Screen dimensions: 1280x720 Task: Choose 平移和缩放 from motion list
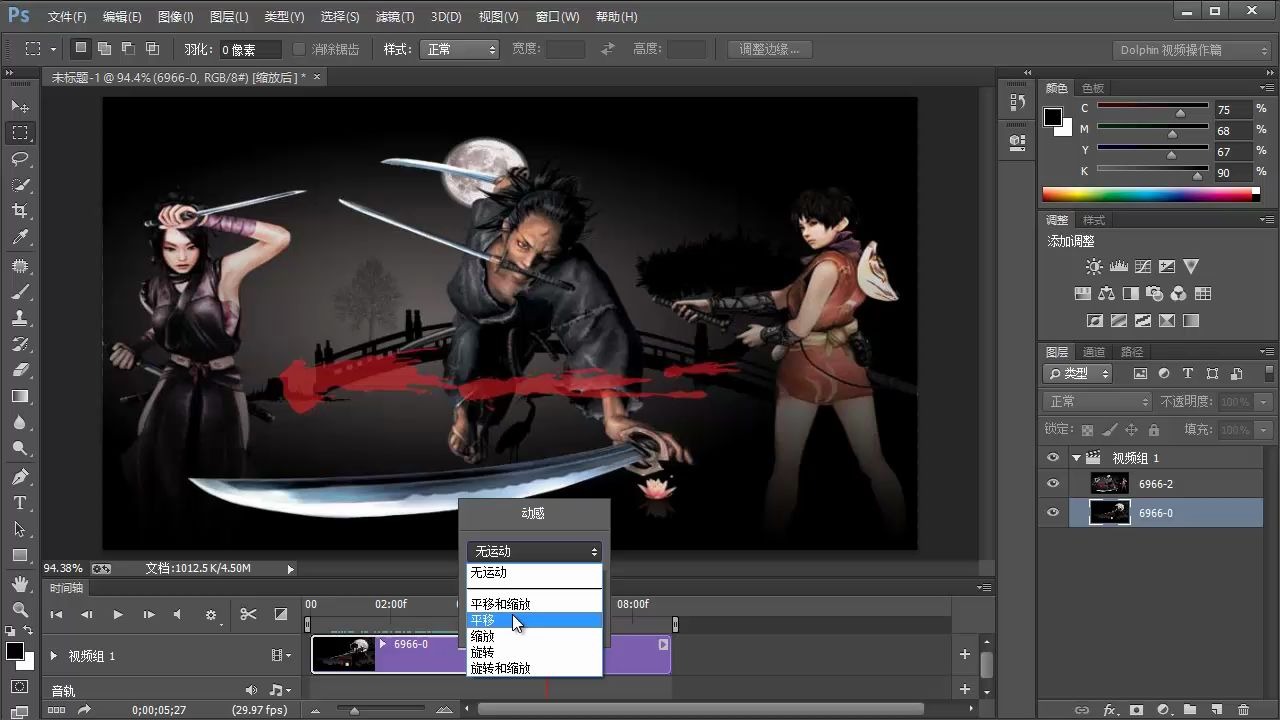point(500,604)
